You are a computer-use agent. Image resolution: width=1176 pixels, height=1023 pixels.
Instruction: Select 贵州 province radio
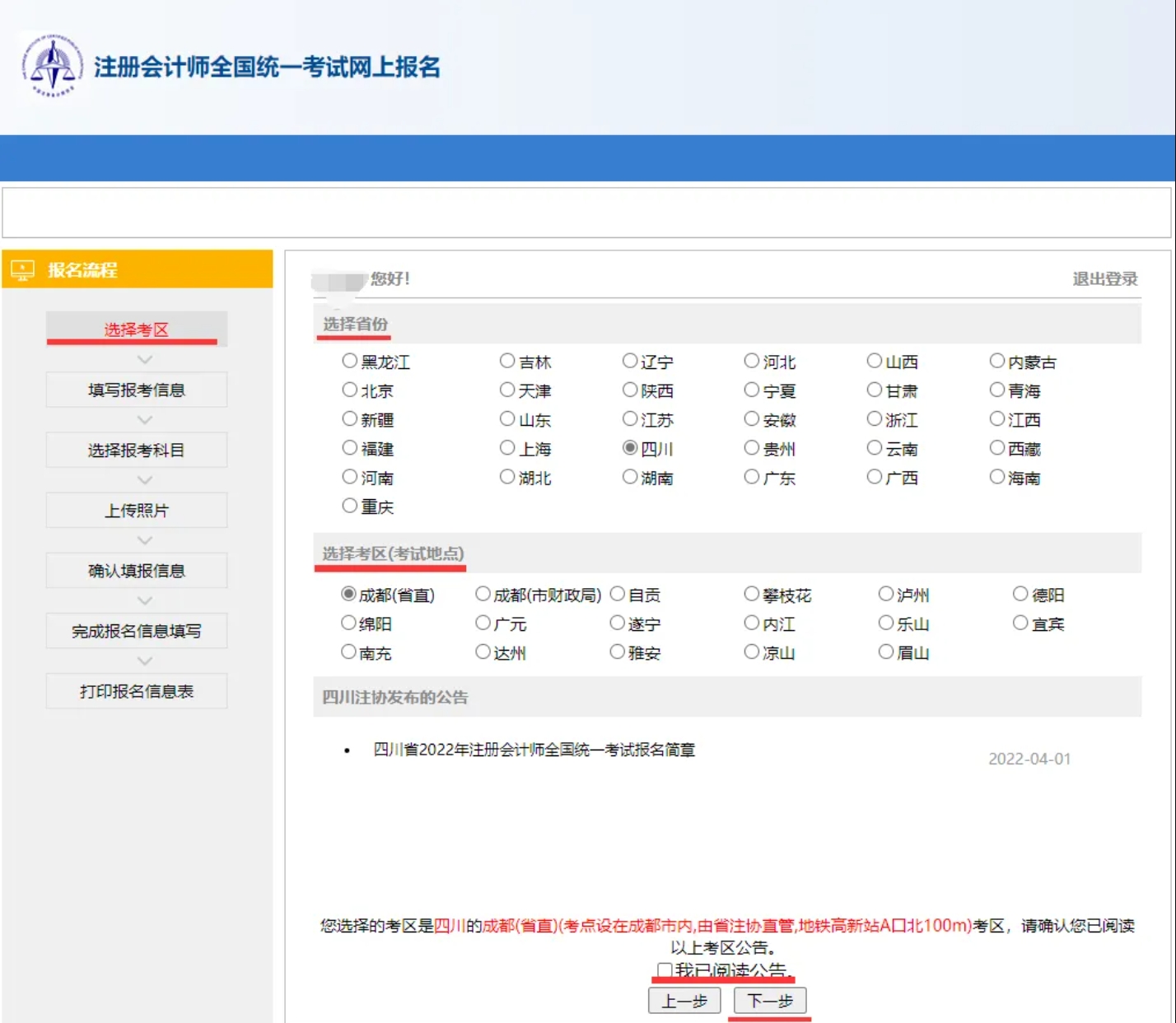(x=752, y=447)
